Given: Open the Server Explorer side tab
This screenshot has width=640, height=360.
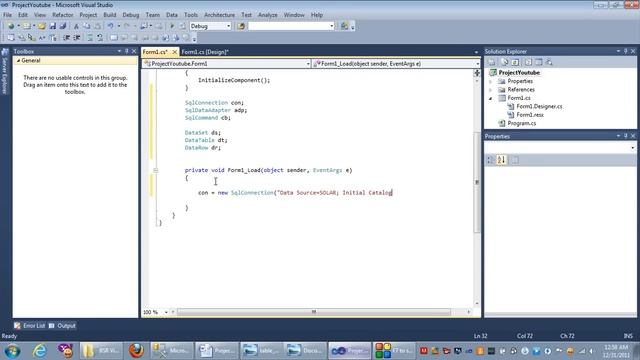Looking at the screenshot, I should click(x=5, y=72).
